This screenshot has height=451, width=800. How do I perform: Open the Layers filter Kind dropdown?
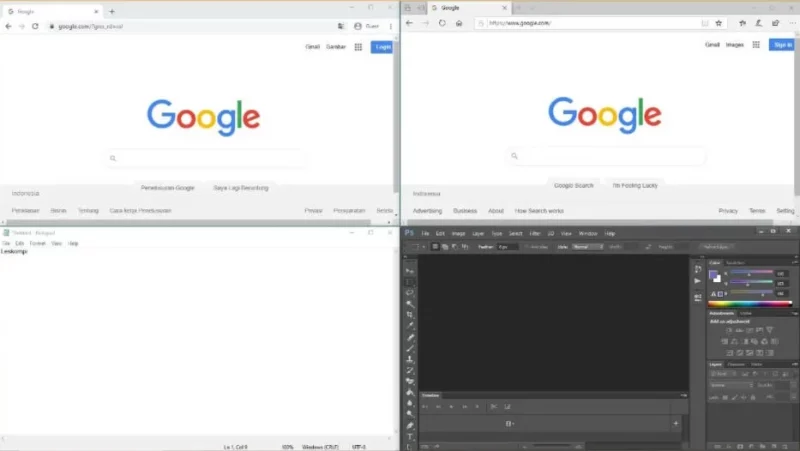point(721,374)
